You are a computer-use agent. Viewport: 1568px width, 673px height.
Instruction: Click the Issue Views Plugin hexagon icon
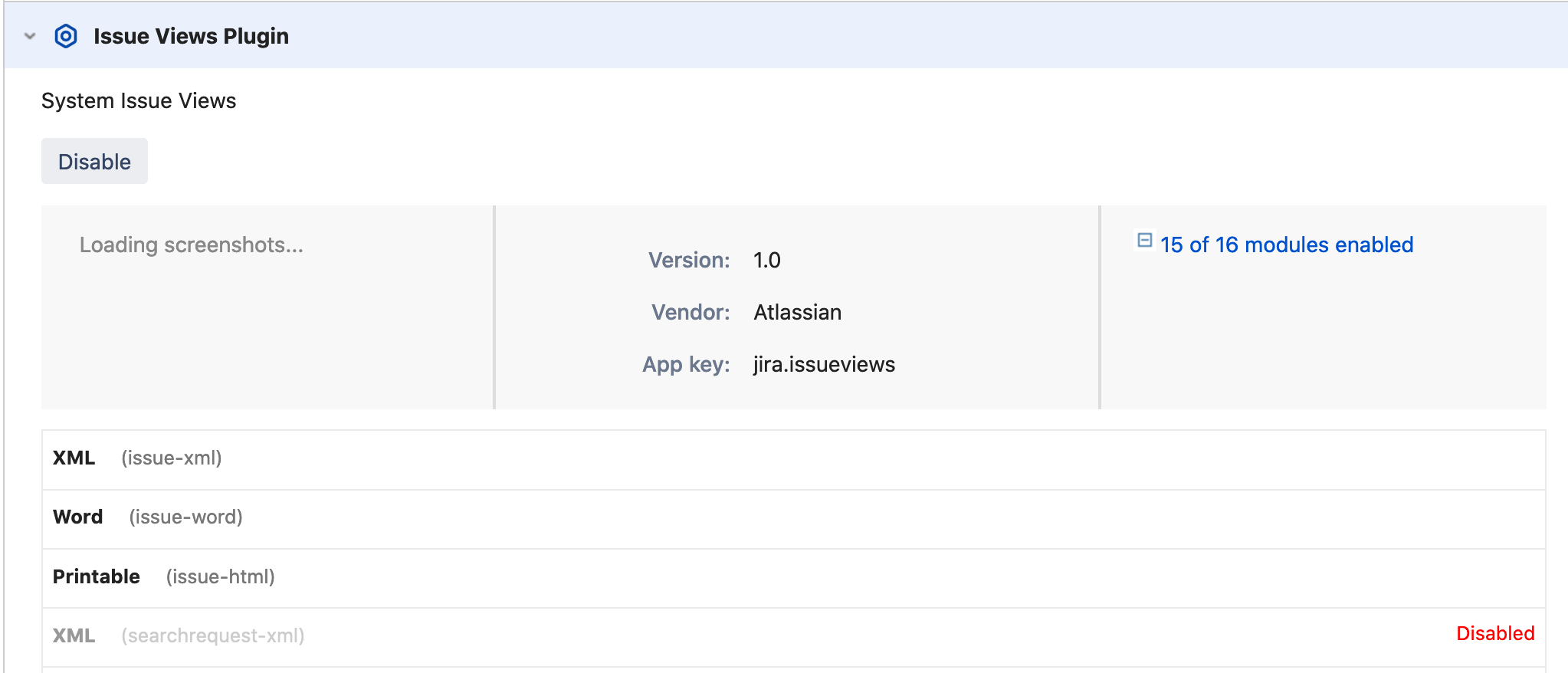[66, 36]
